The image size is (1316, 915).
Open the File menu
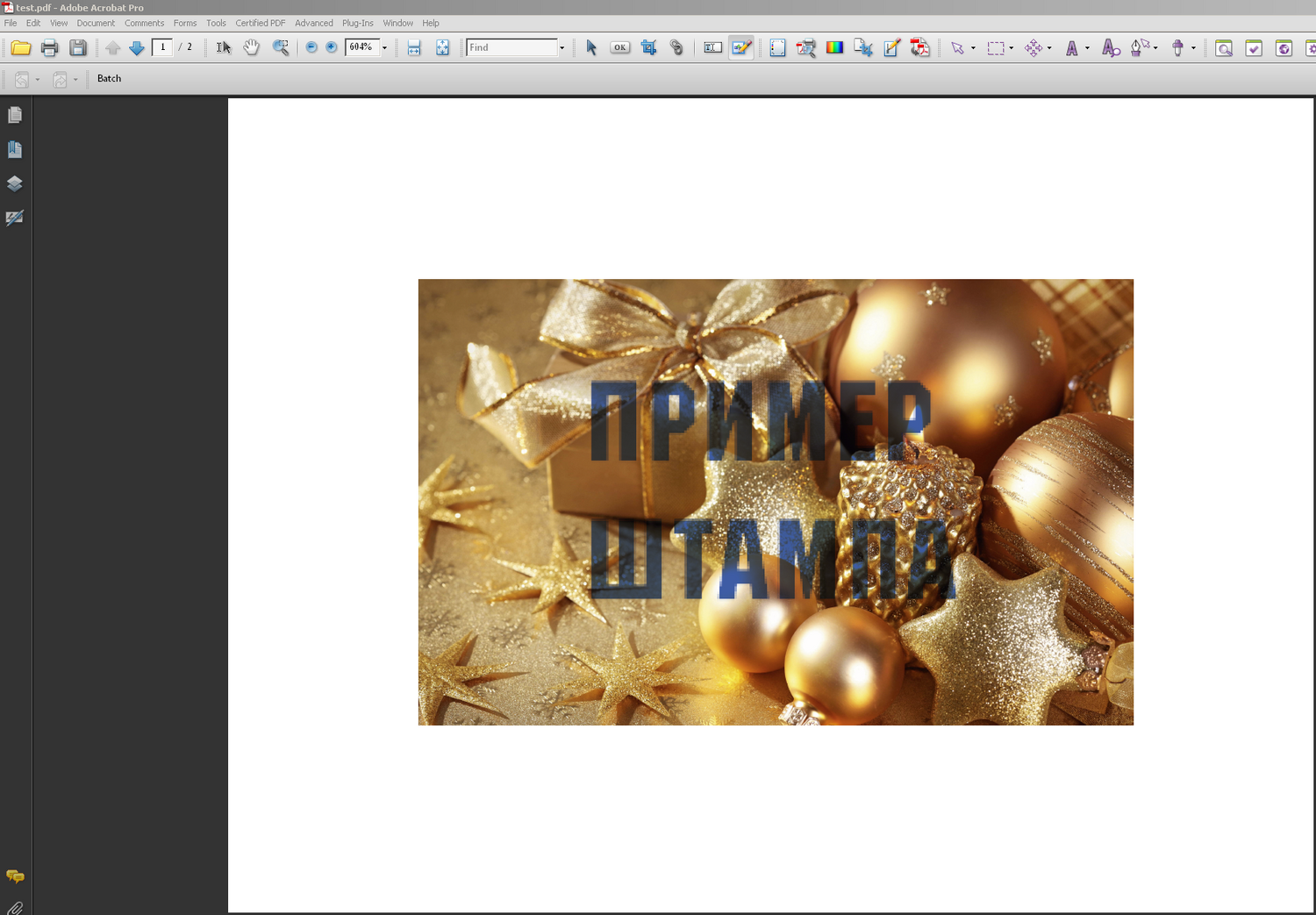point(11,23)
